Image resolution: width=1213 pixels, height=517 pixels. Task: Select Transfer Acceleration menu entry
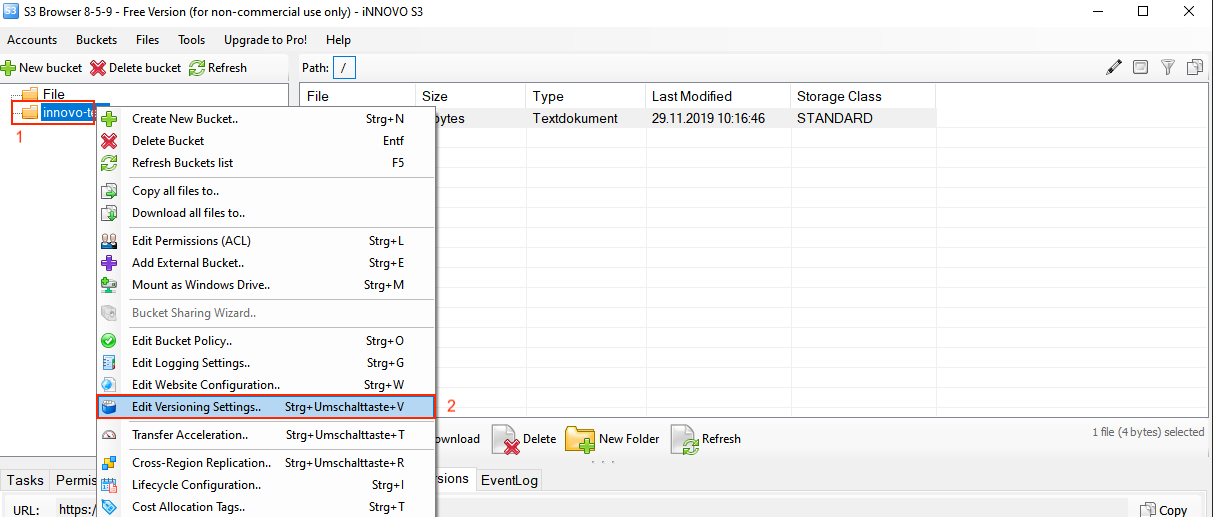[266, 435]
